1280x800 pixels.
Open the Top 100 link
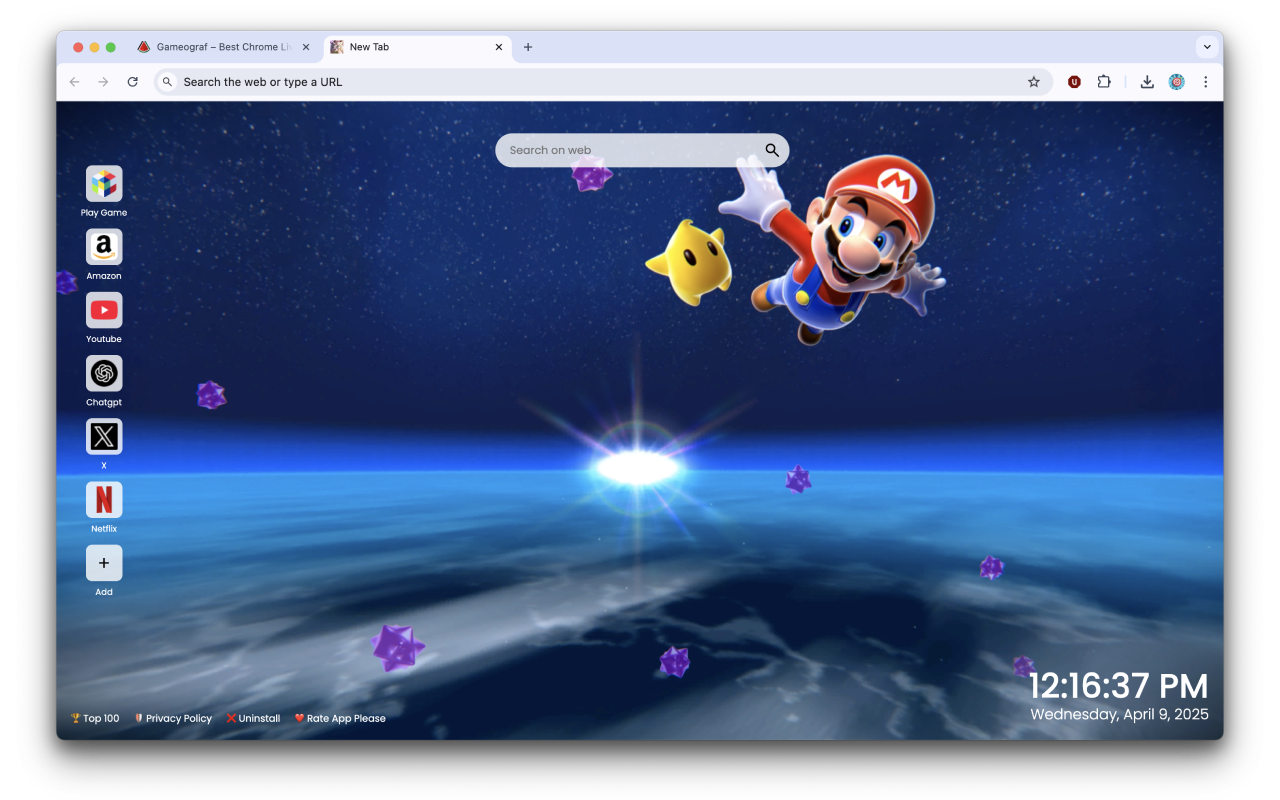coord(95,718)
